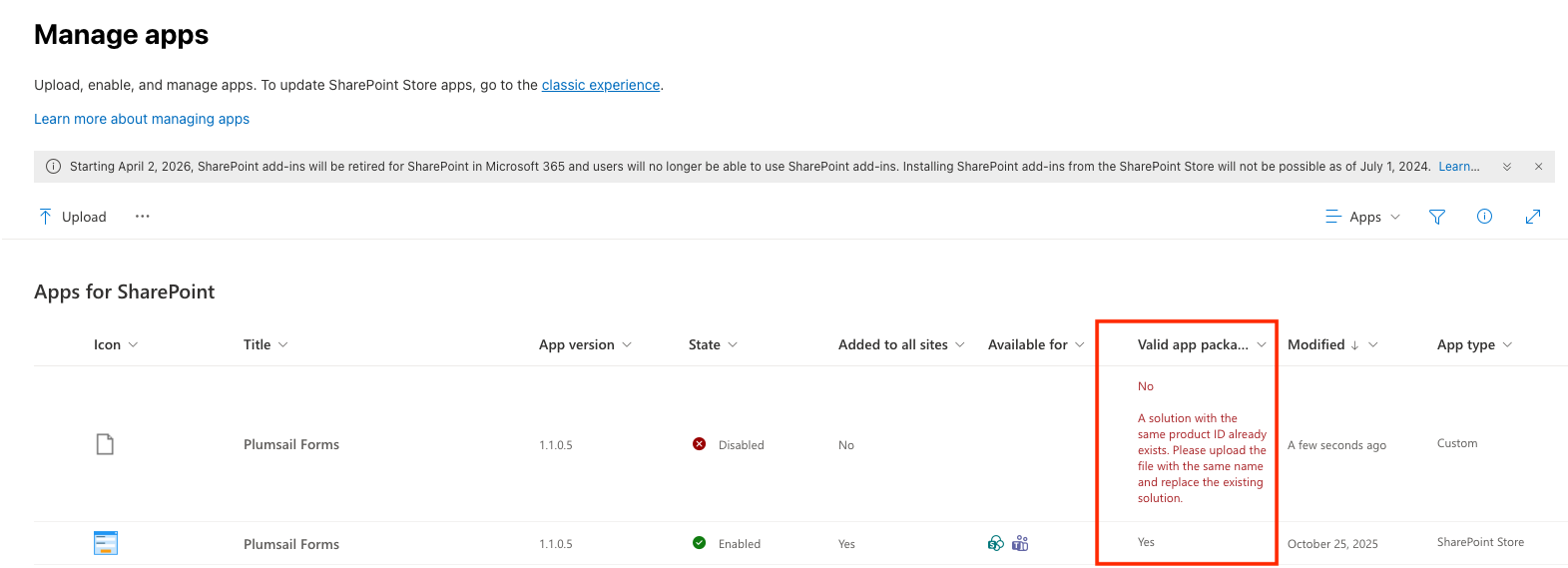This screenshot has width=1568, height=568.
Task: Click the enabled Plumsail Forms app icon
Action: (105, 543)
